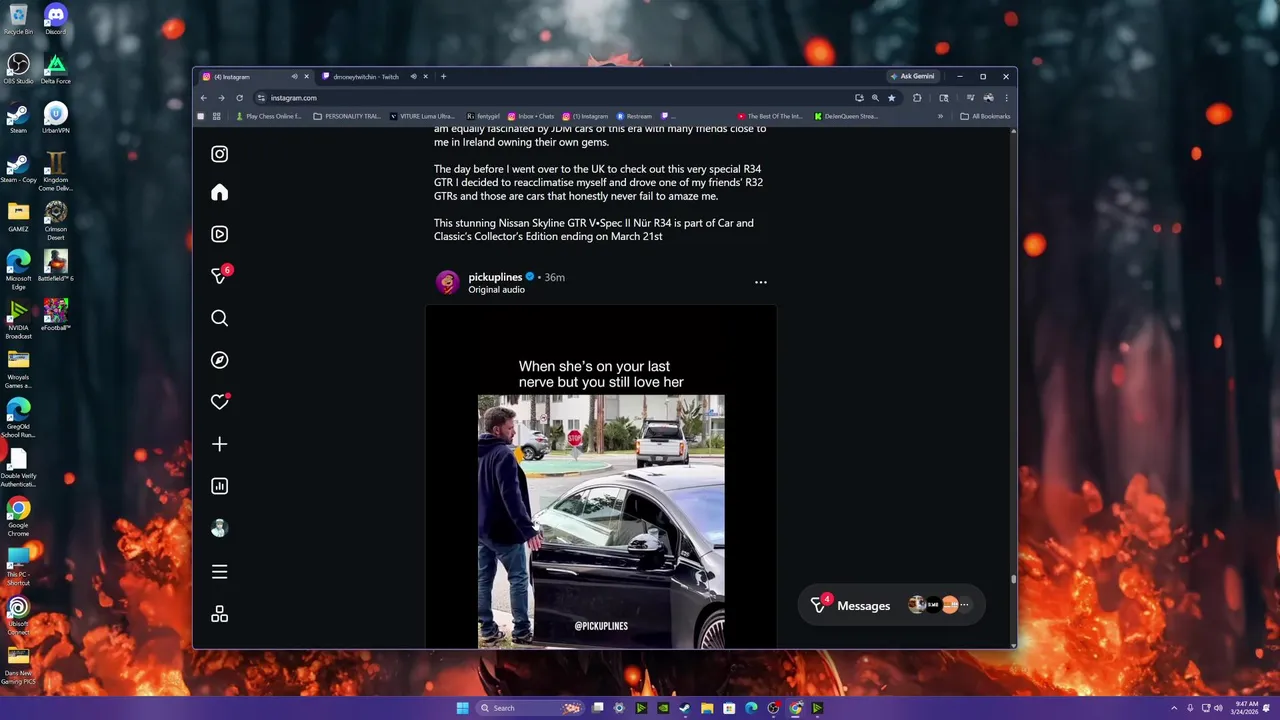Open All Bookmarks folder
The image size is (1280, 720).
click(986, 116)
